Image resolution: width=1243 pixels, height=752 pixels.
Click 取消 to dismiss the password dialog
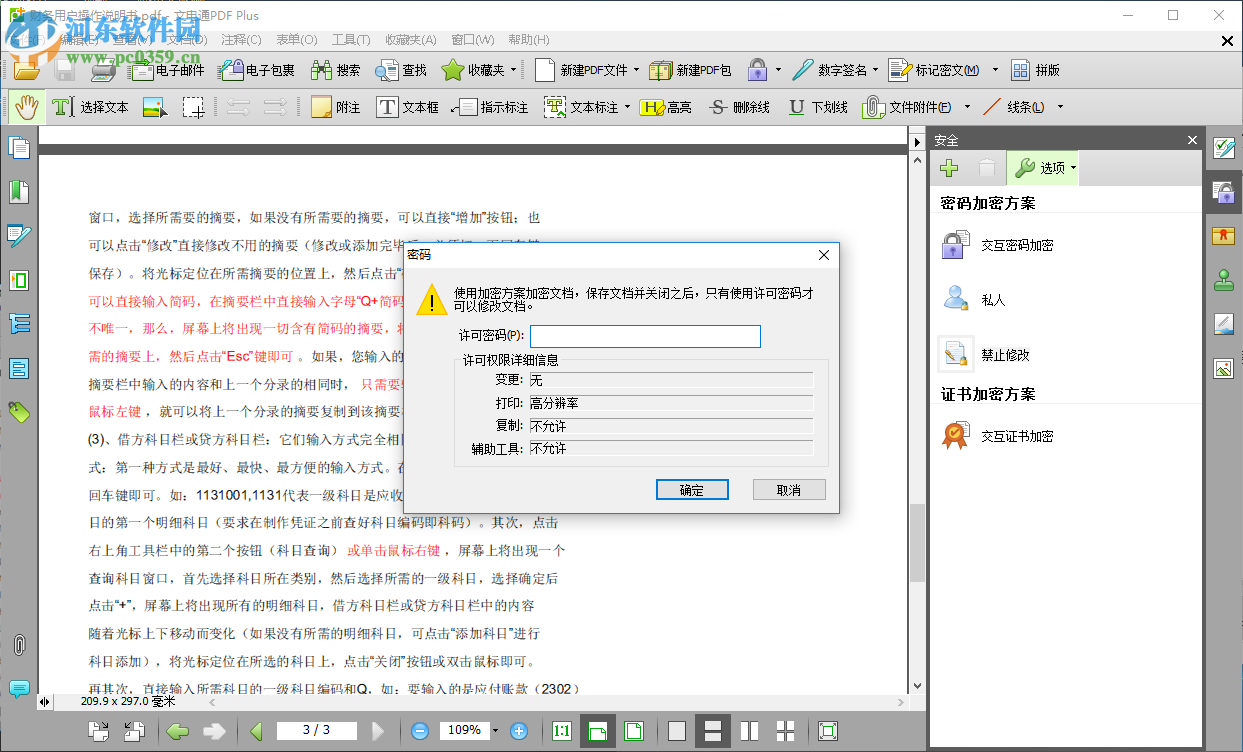(x=789, y=489)
